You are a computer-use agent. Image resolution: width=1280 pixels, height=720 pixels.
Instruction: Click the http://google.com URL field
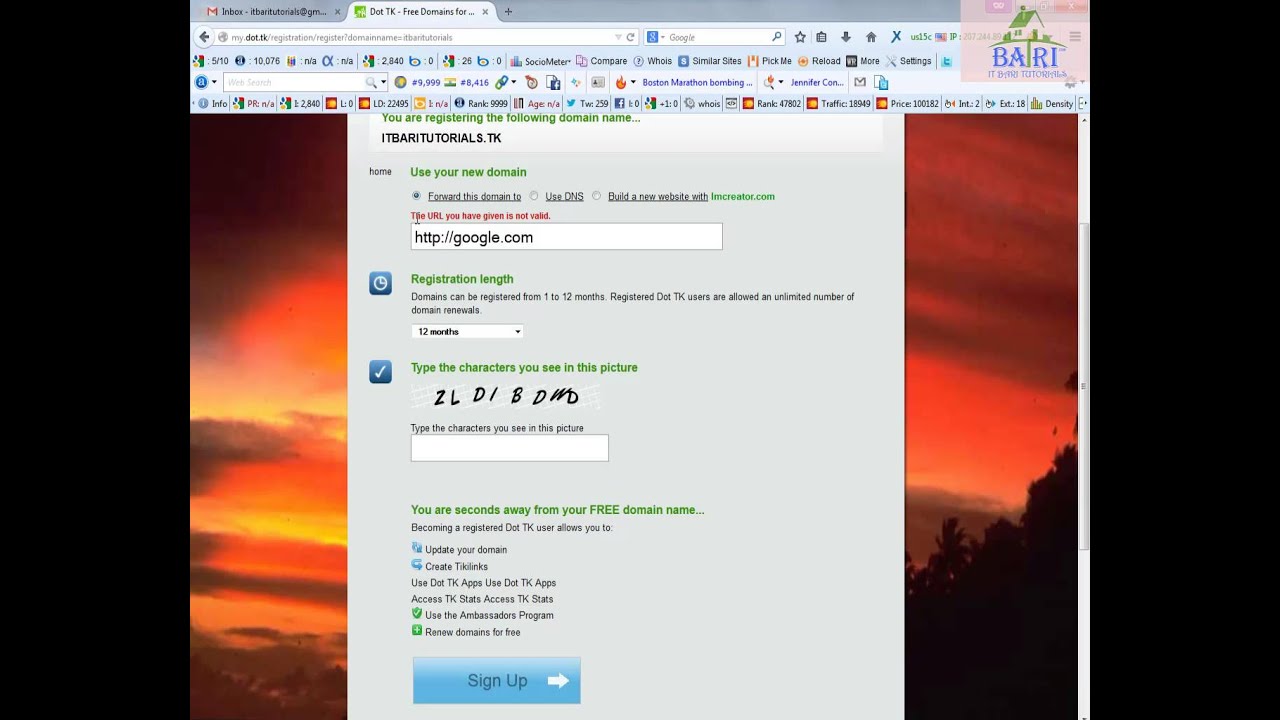point(566,237)
